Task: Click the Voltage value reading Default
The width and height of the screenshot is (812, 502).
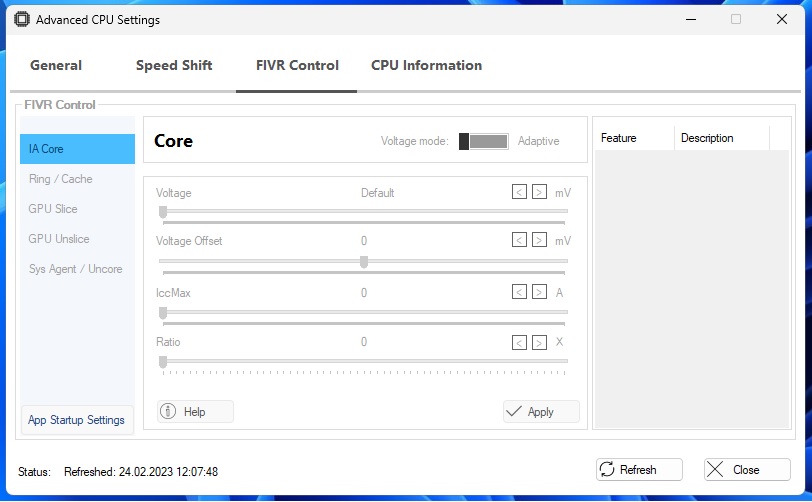Action: (378, 193)
